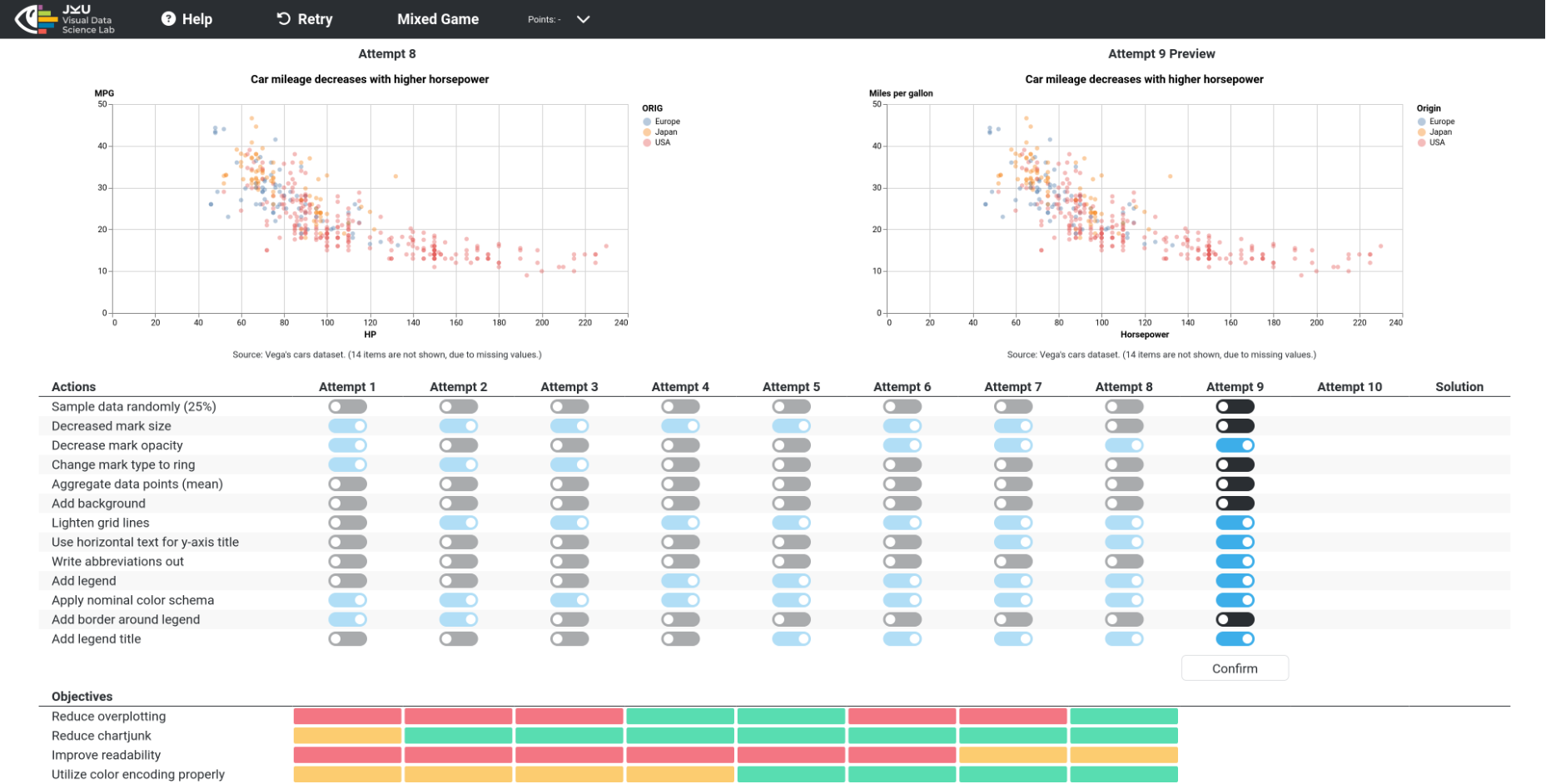Viewport: 1546px width, 784px height.
Task: Click the Attempt 8 chart title
Action: [370, 80]
